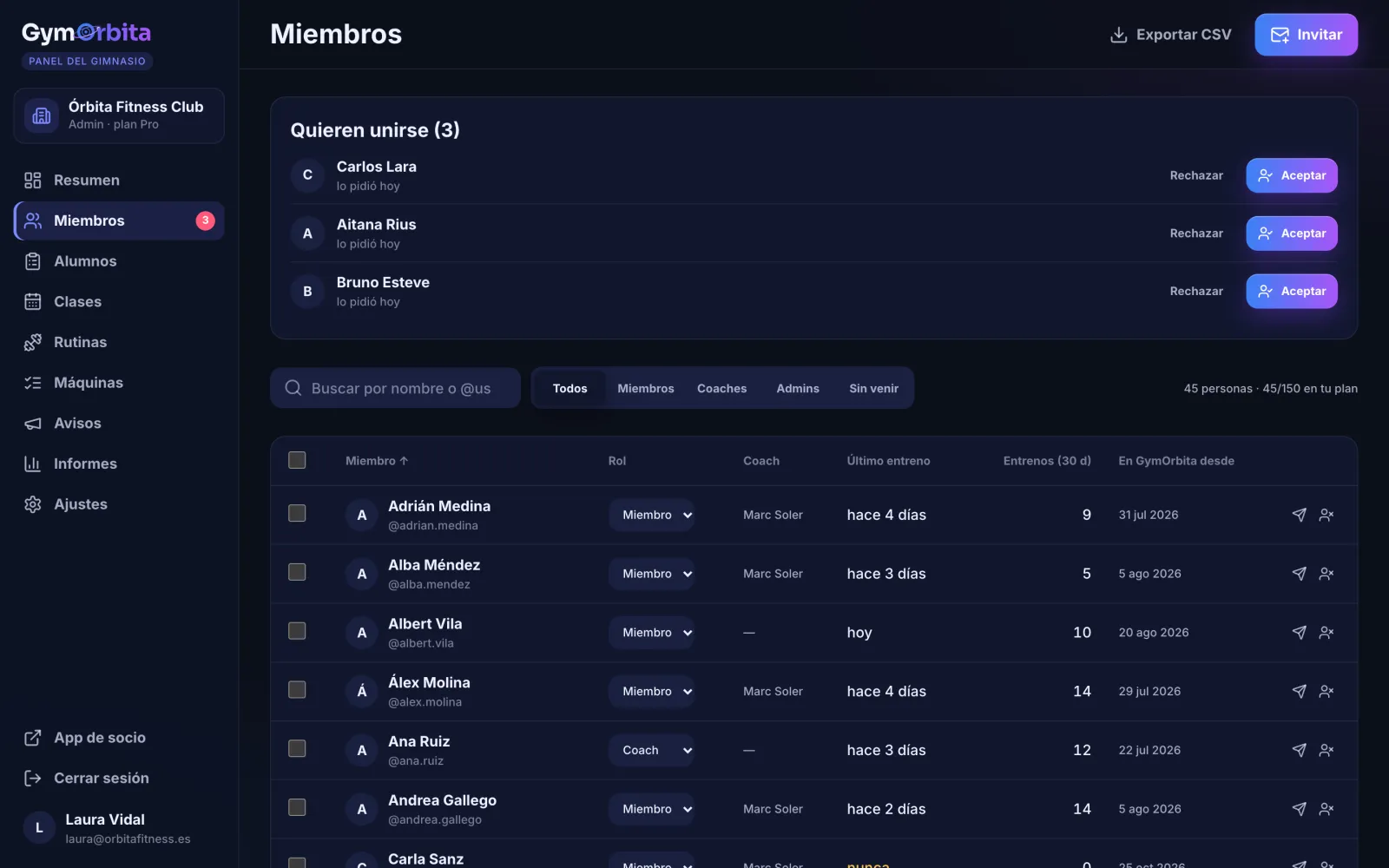Expand the role dropdown for Albert Vila
Screen dimensions: 1389x868
pyautogui.click(x=651, y=633)
